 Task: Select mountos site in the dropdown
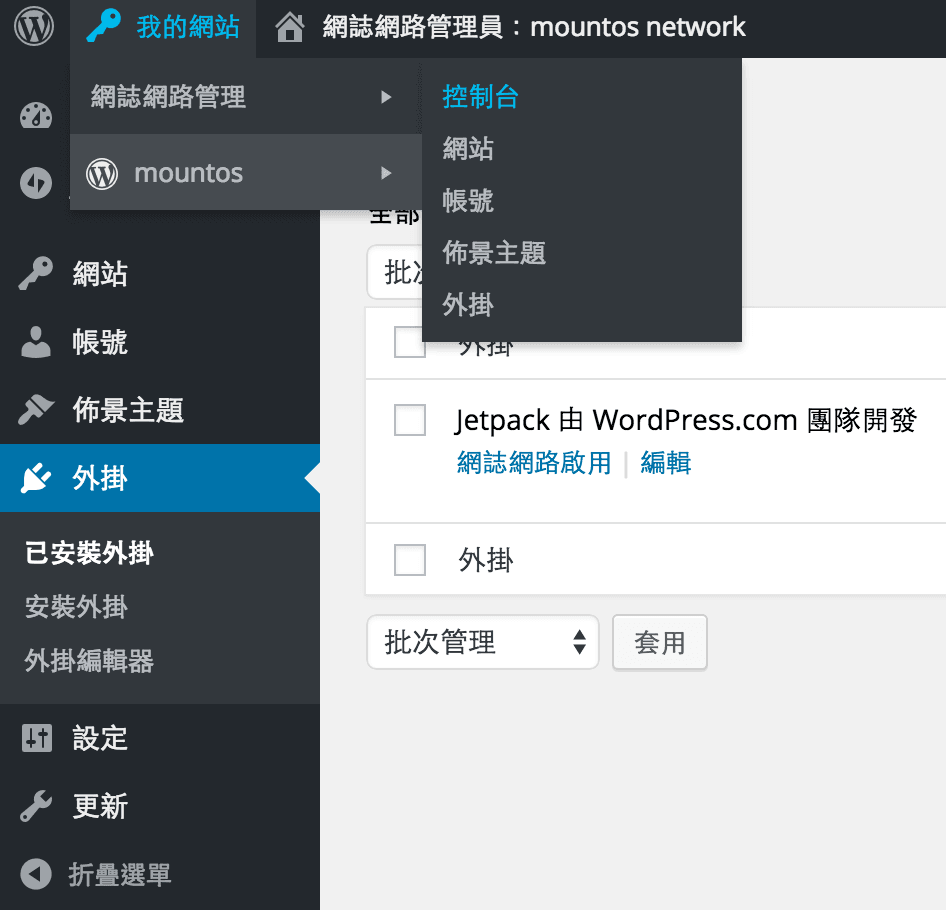pos(246,173)
